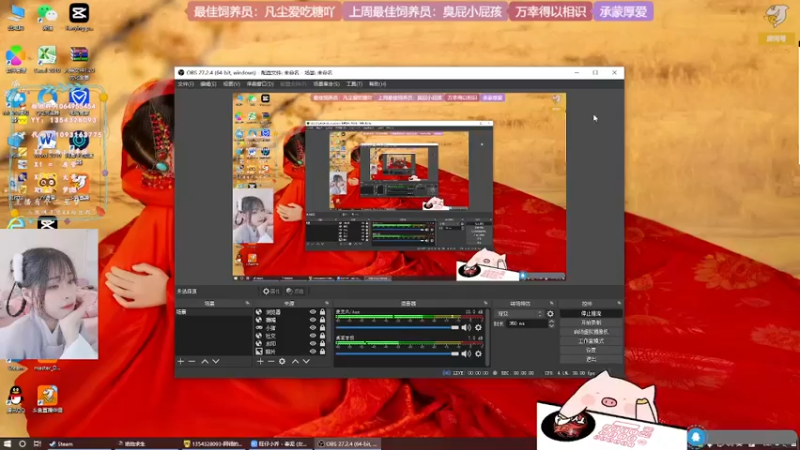Viewport: 800px width, 450px height.
Task: Open Cortana search circle on the taskbar
Action: point(22,444)
